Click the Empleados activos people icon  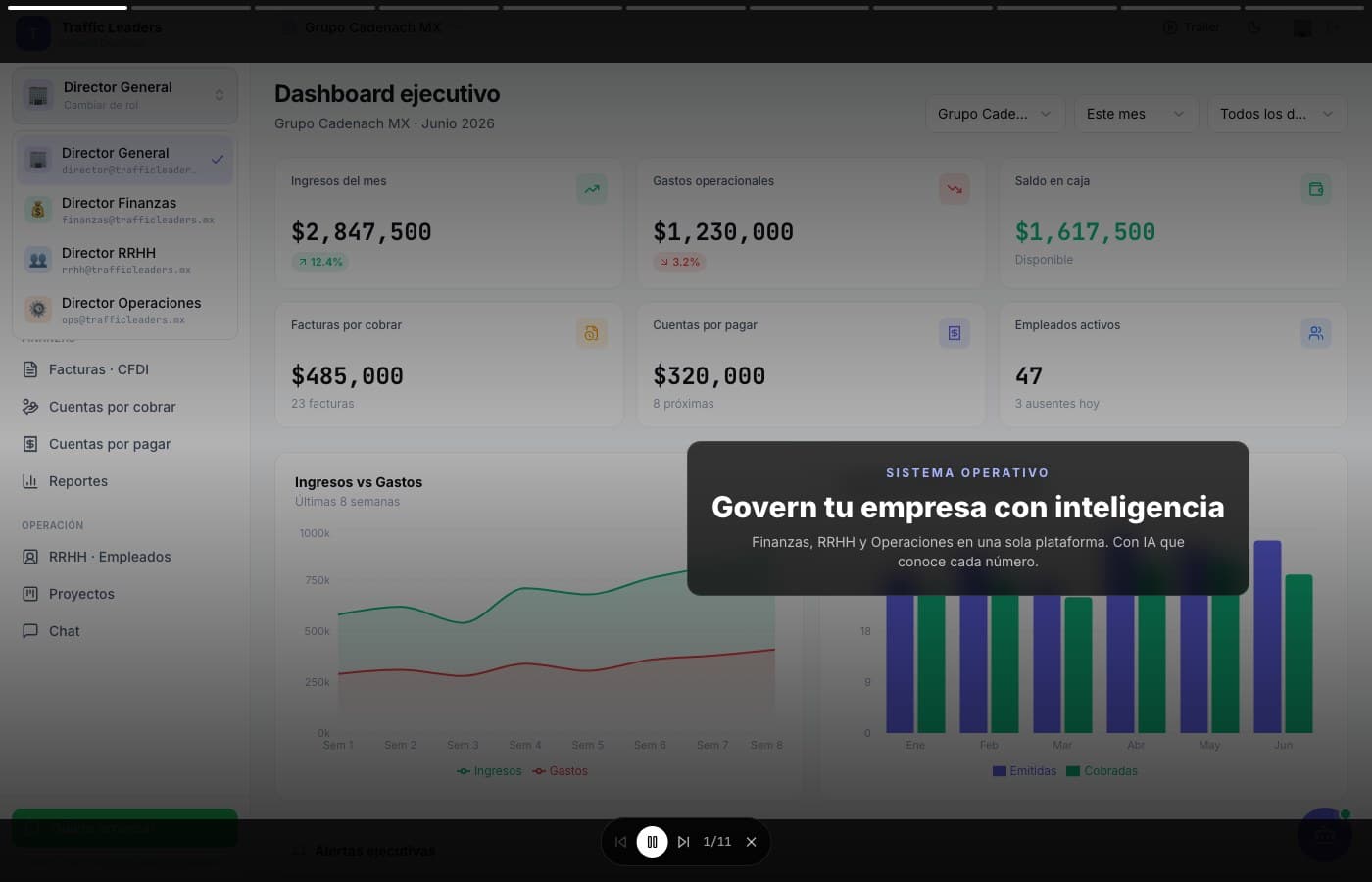[x=1316, y=333]
